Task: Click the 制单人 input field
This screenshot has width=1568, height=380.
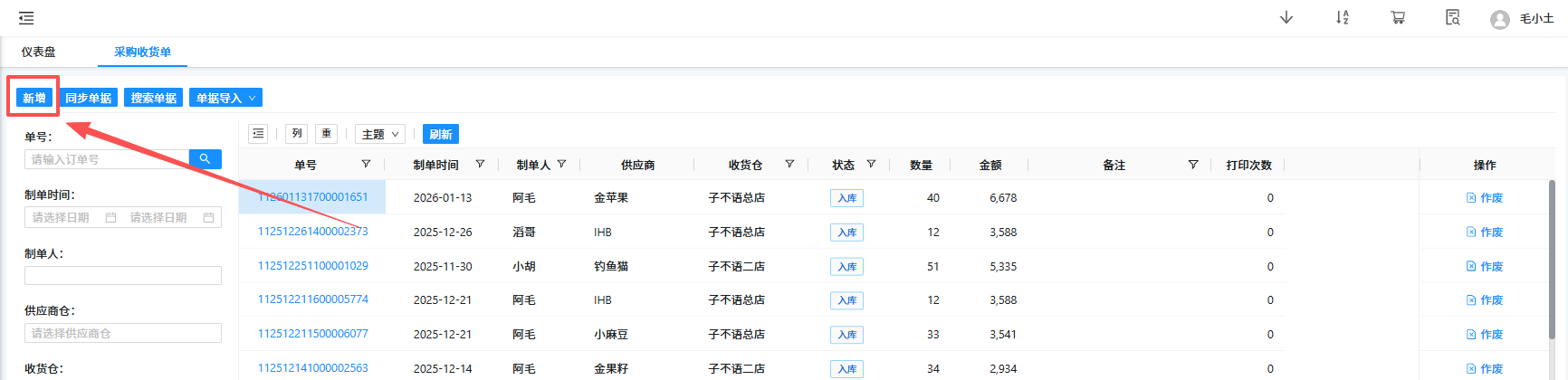Action: 123,275
